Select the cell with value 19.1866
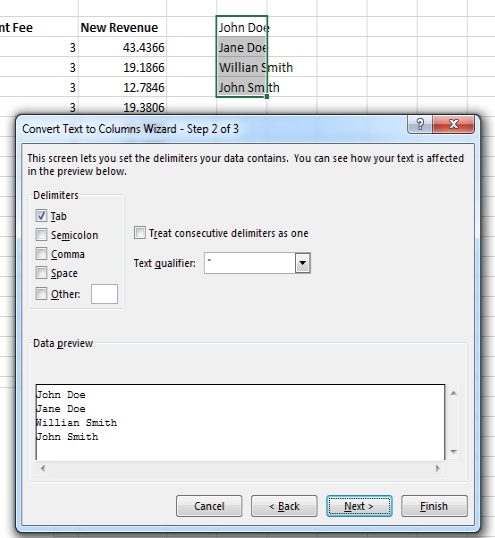495x538 pixels. point(122,67)
